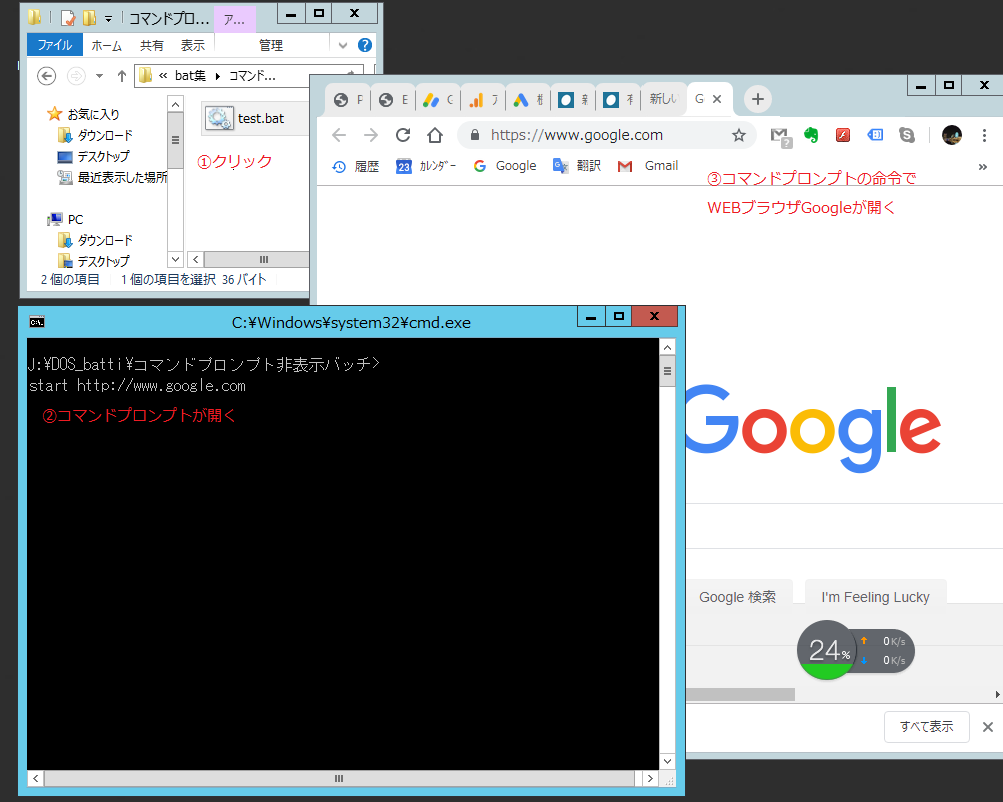This screenshot has width=1003, height=802.
Task: Click navigation pane scroll down arrow
Action: click(x=175, y=259)
